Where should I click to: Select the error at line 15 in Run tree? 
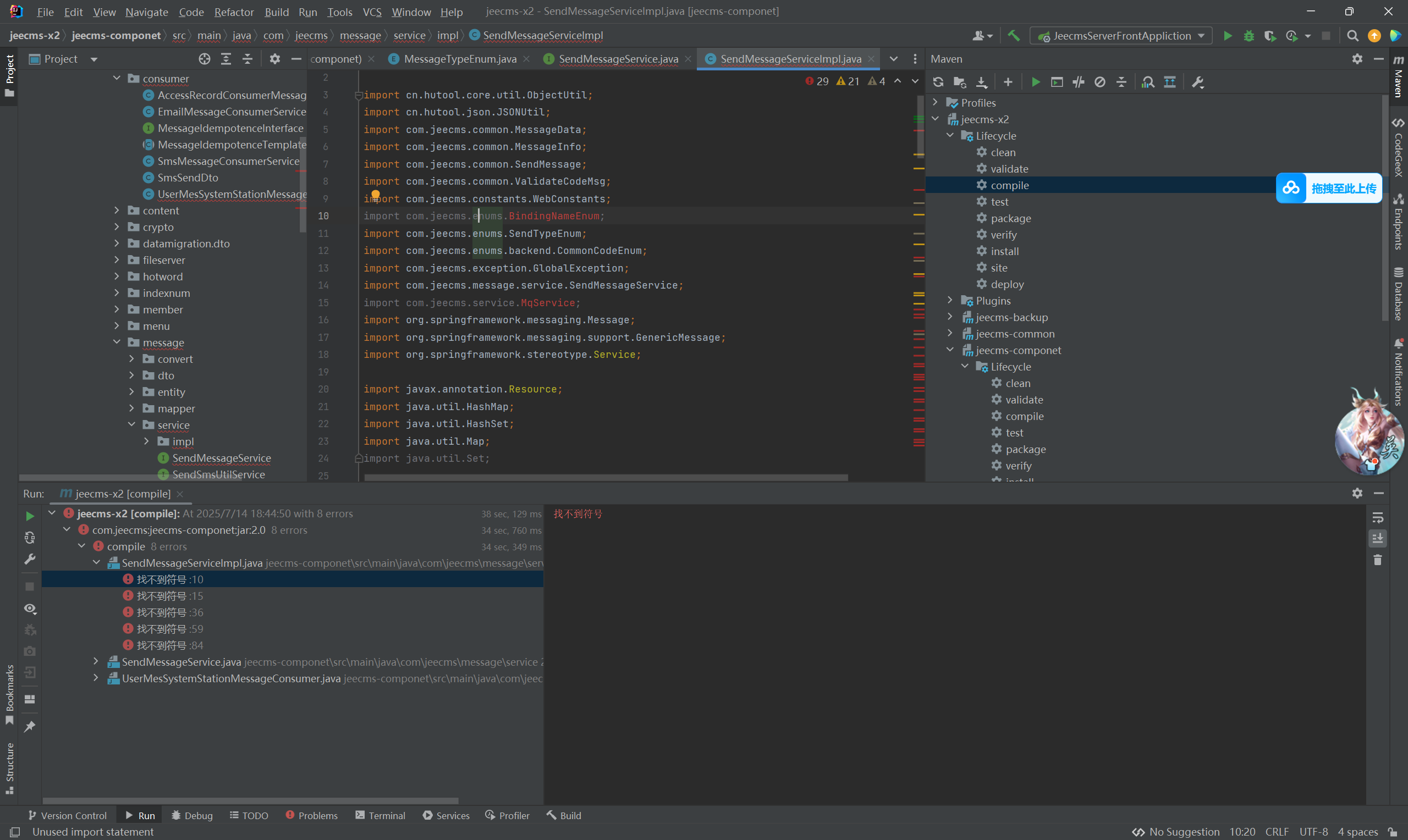coord(169,596)
